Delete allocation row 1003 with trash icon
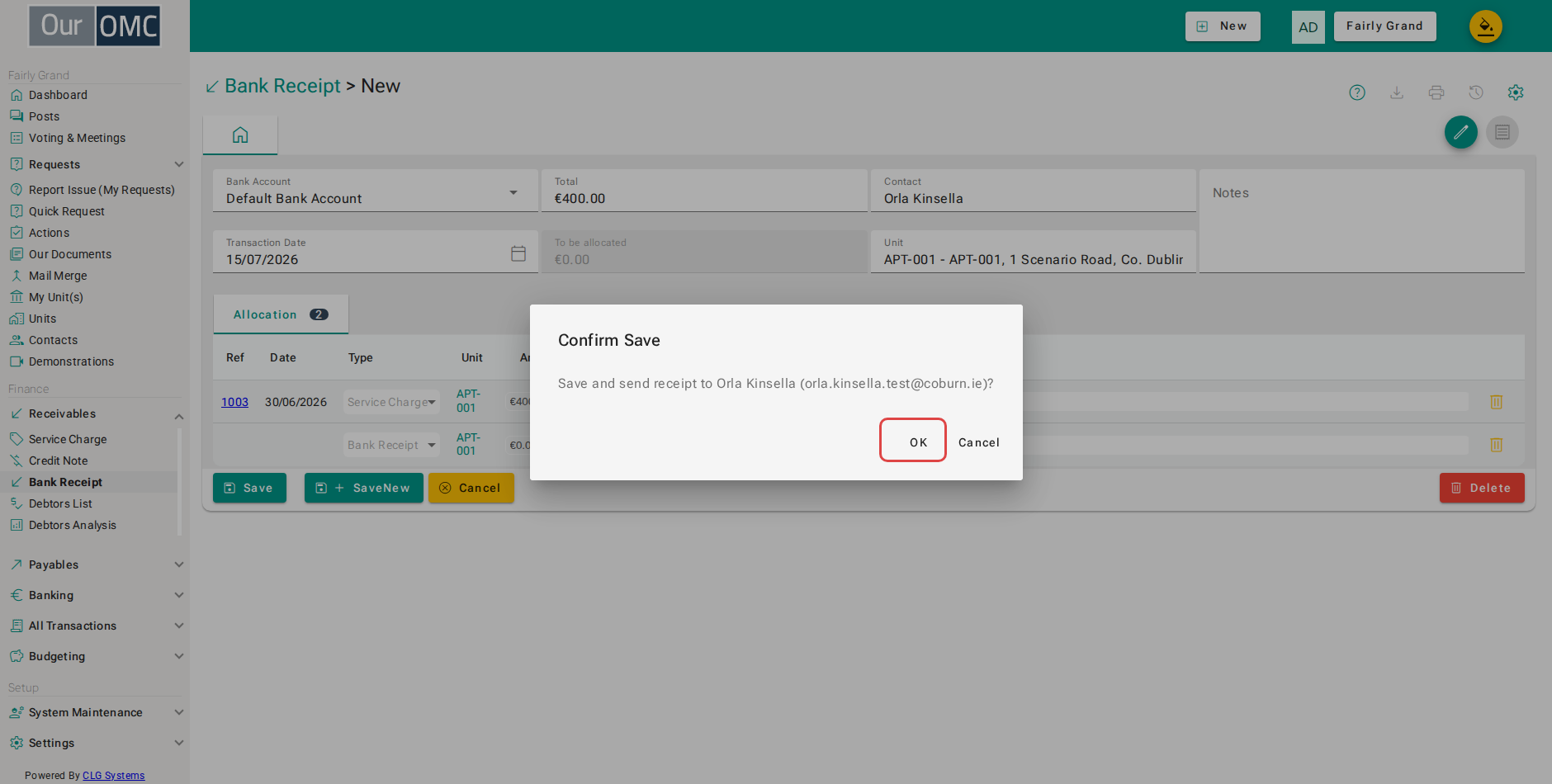Screen dimensions: 1552x784 pos(1496,402)
